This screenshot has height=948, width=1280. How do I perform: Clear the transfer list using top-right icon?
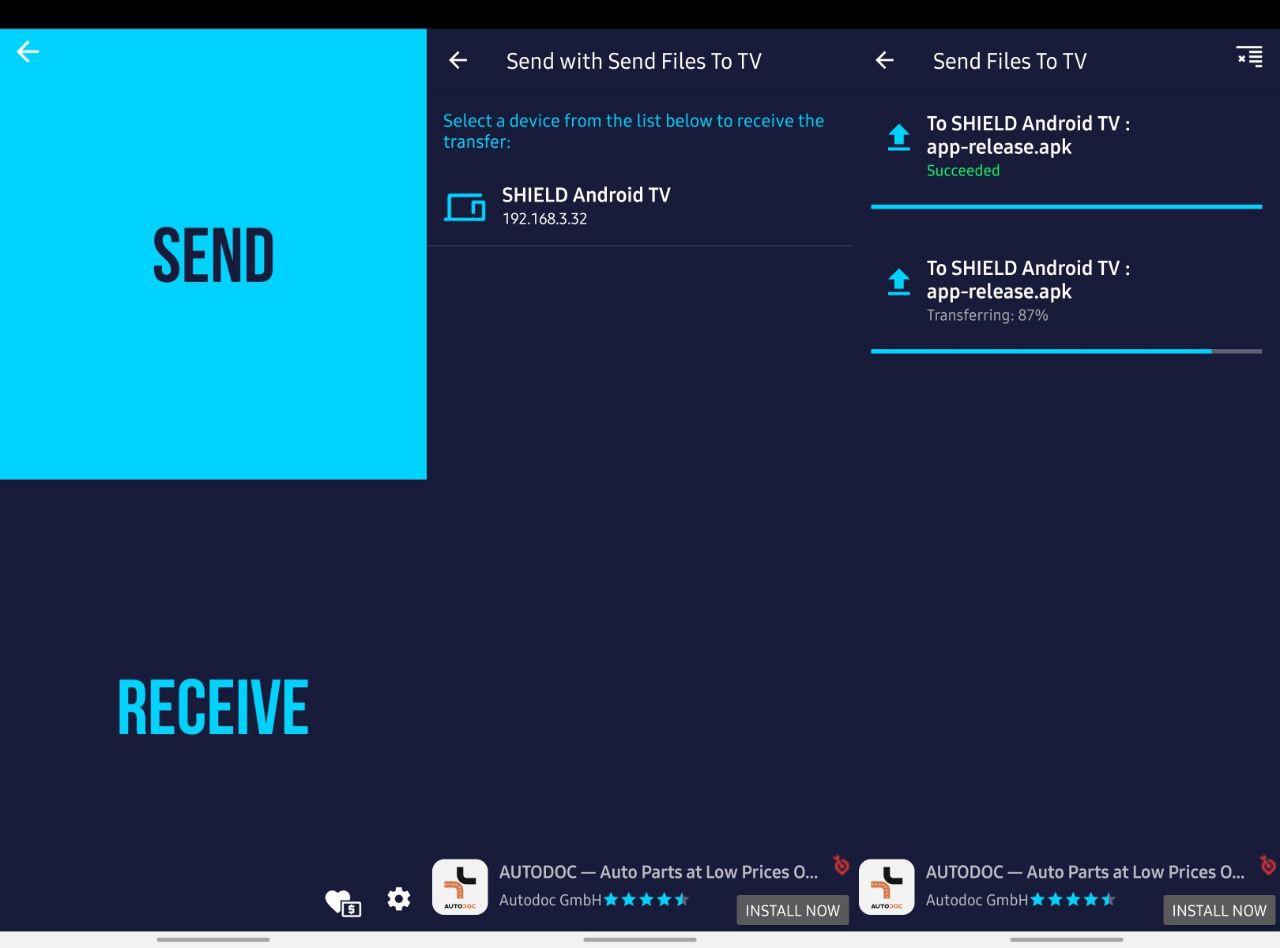click(x=1249, y=57)
